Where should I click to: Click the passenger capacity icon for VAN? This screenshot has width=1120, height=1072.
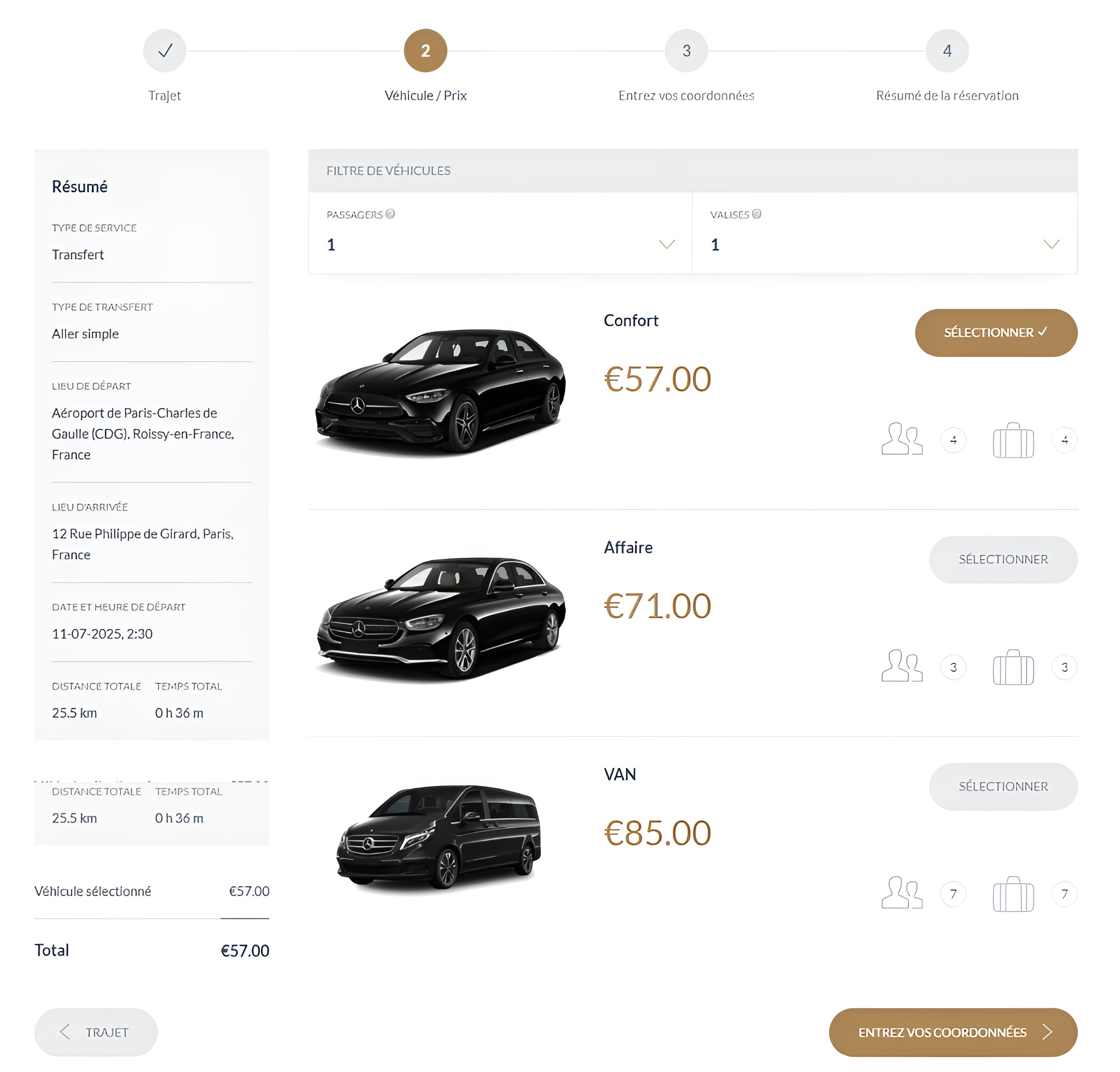[x=902, y=894]
